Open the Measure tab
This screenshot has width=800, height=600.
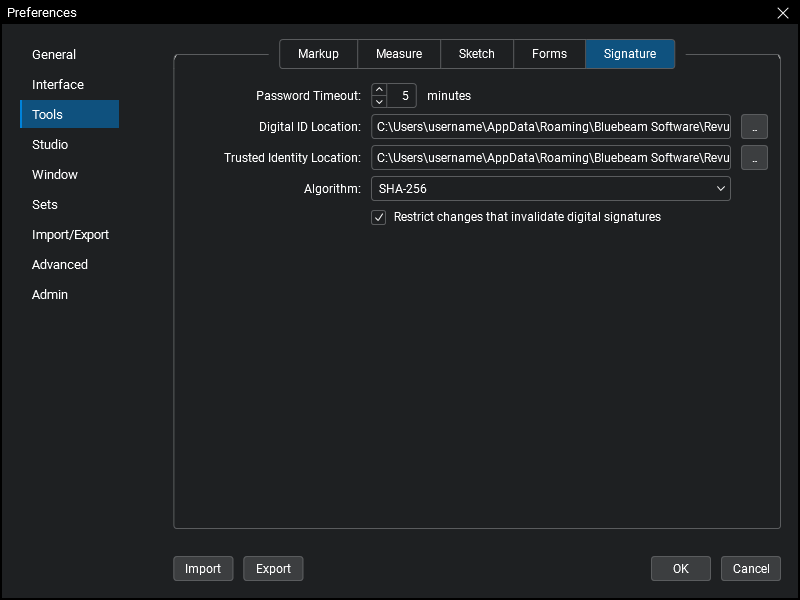pos(398,54)
